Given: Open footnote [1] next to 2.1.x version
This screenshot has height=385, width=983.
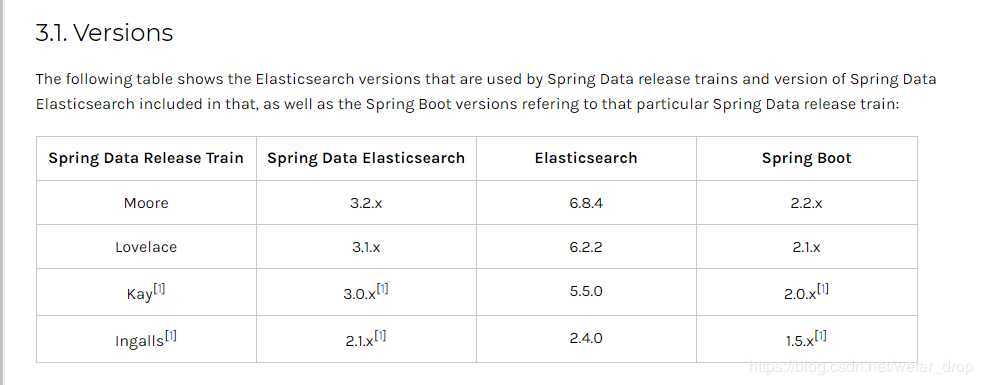Looking at the screenshot, I should 380,336.
